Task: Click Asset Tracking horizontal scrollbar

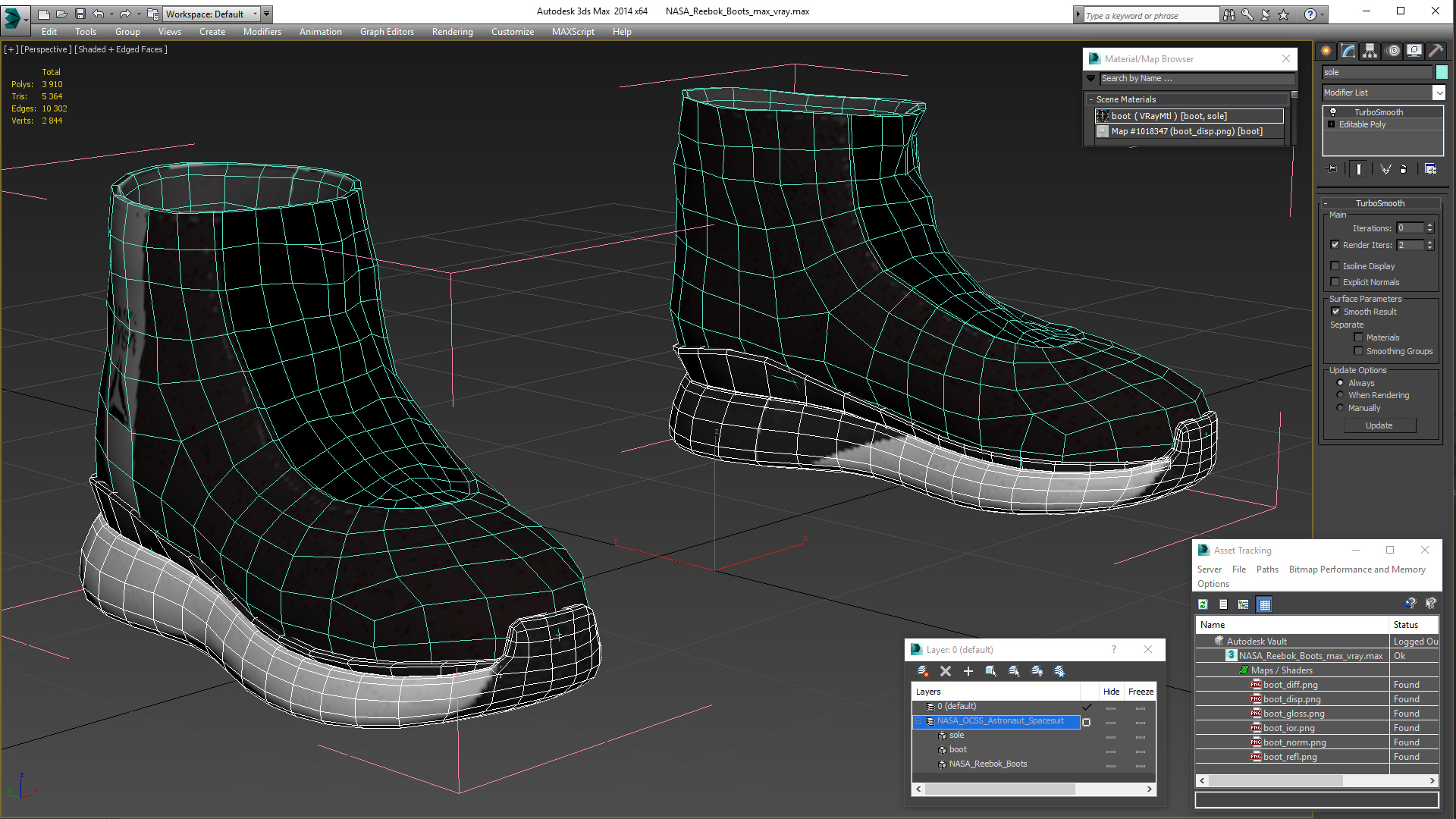Action: coord(1316,780)
